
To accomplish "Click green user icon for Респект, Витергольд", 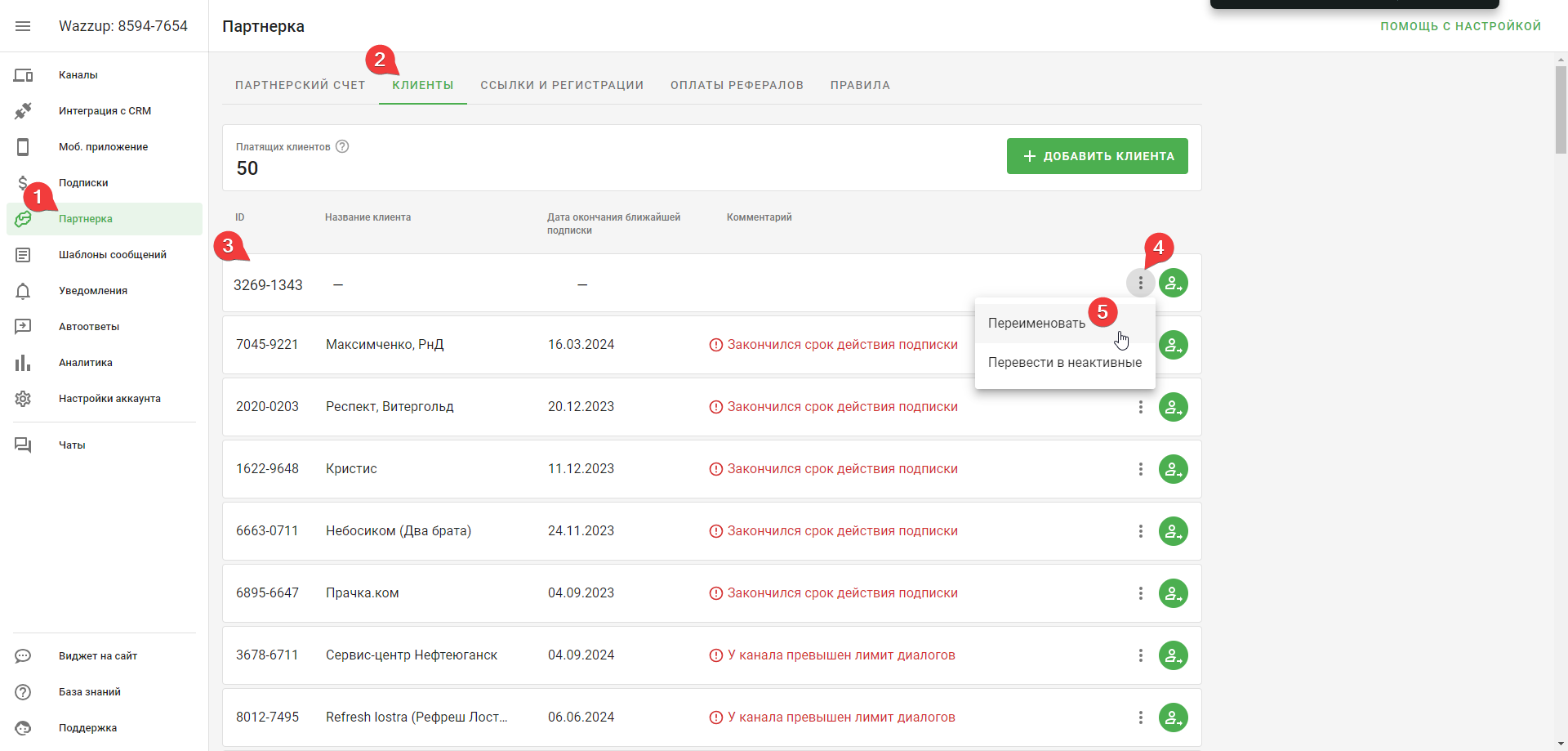I will 1174,407.
